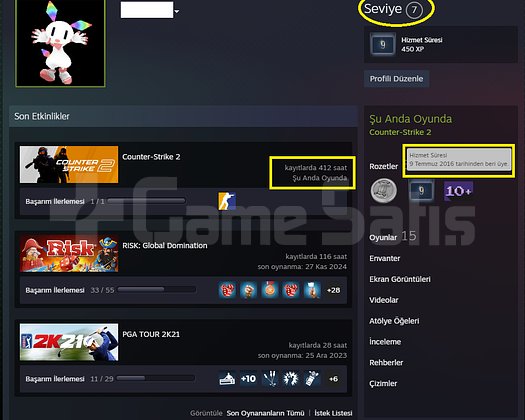
Task: View Son Oynananların Tümü
Action: pyautogui.click(x=266, y=413)
